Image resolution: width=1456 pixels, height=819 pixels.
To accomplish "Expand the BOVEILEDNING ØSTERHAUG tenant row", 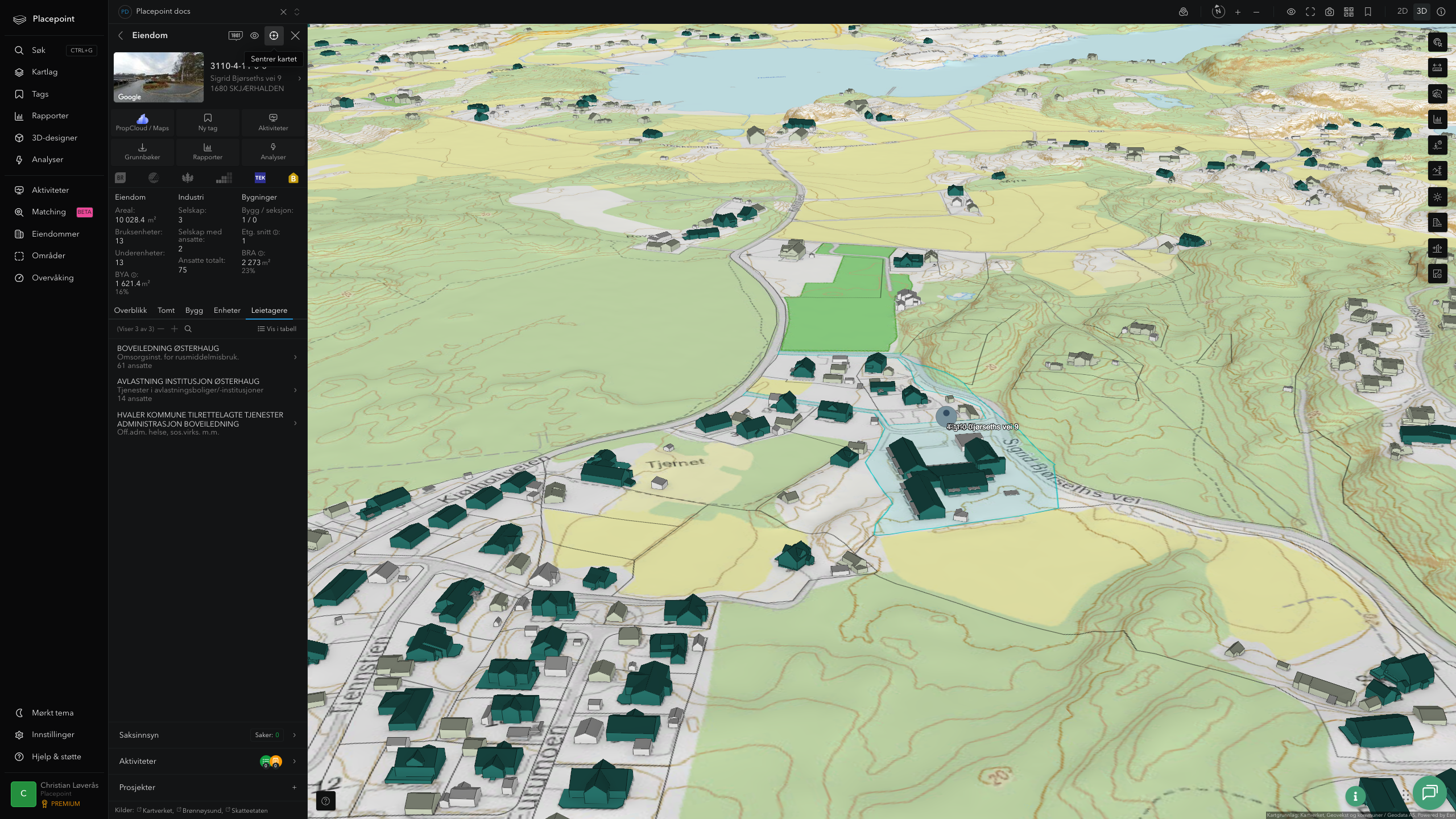I will coord(208,357).
